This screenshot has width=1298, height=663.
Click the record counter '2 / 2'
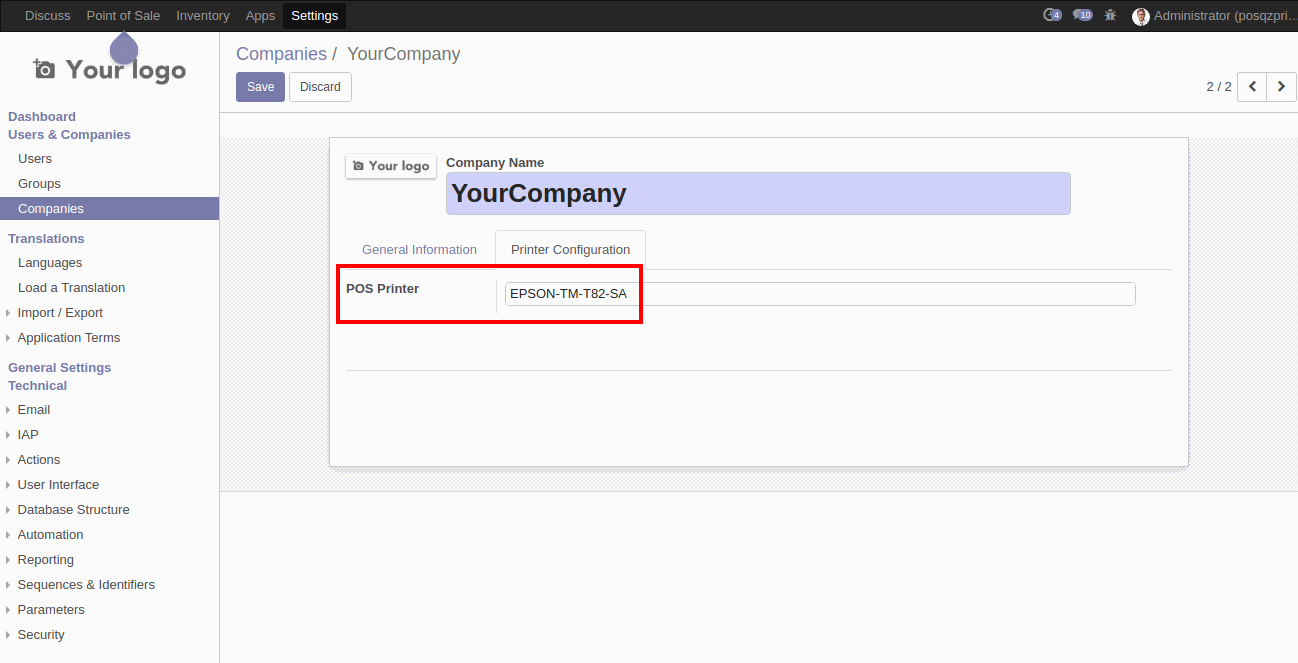point(1219,87)
